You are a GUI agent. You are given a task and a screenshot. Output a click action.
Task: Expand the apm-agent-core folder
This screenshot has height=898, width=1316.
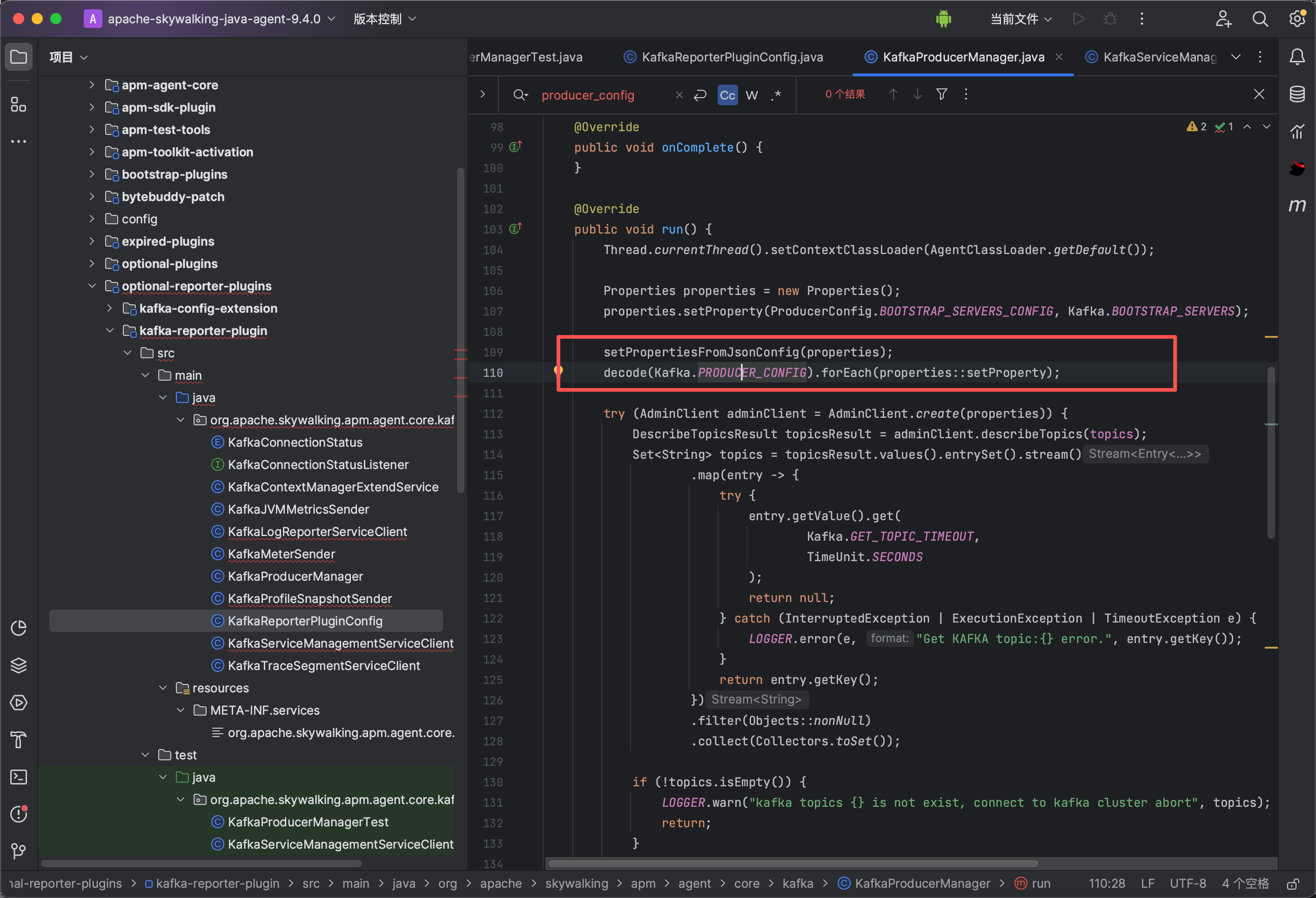point(92,85)
